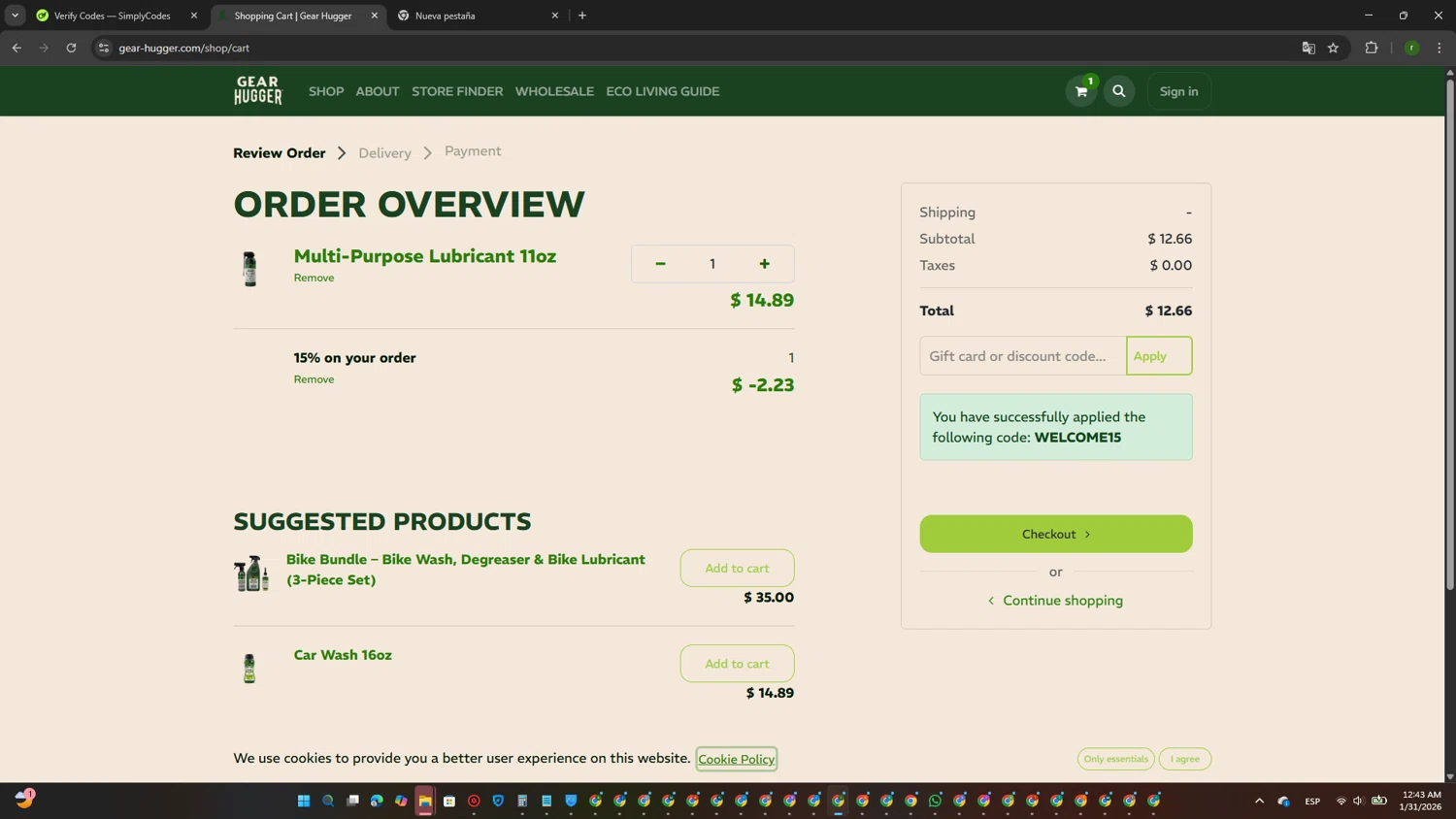This screenshot has width=1456, height=819.
Task: Remove the 15% on your order discount
Action: click(314, 379)
